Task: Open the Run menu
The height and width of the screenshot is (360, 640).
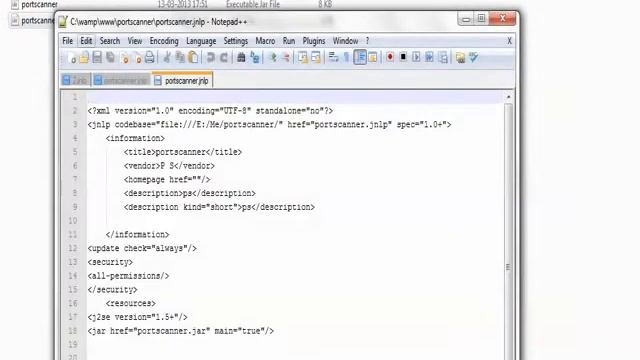Action: pyautogui.click(x=289, y=41)
